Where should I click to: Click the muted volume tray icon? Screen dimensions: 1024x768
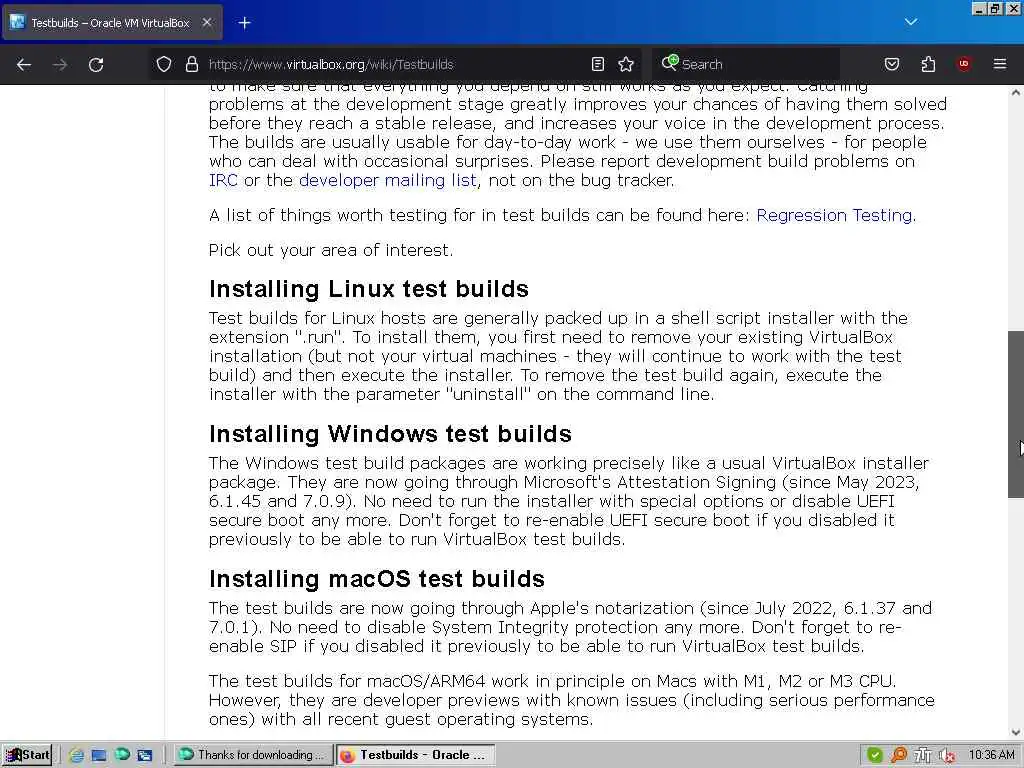click(x=947, y=755)
